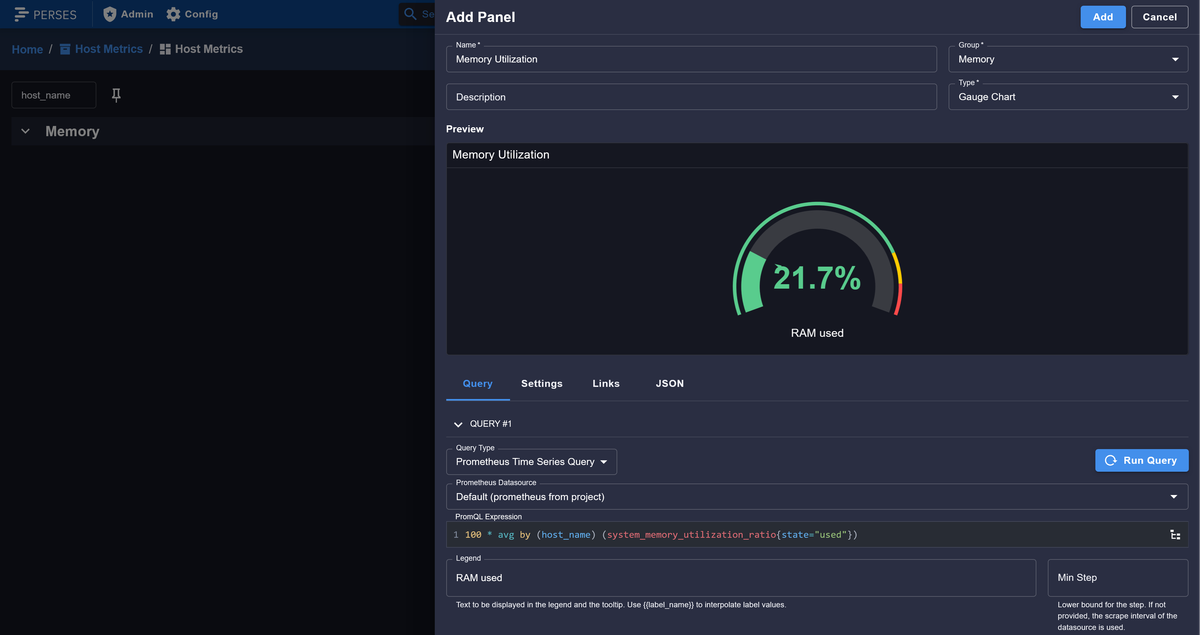Viewport: 1200px width, 635px height.
Task: Switch to the Settings tab
Action: click(541, 384)
